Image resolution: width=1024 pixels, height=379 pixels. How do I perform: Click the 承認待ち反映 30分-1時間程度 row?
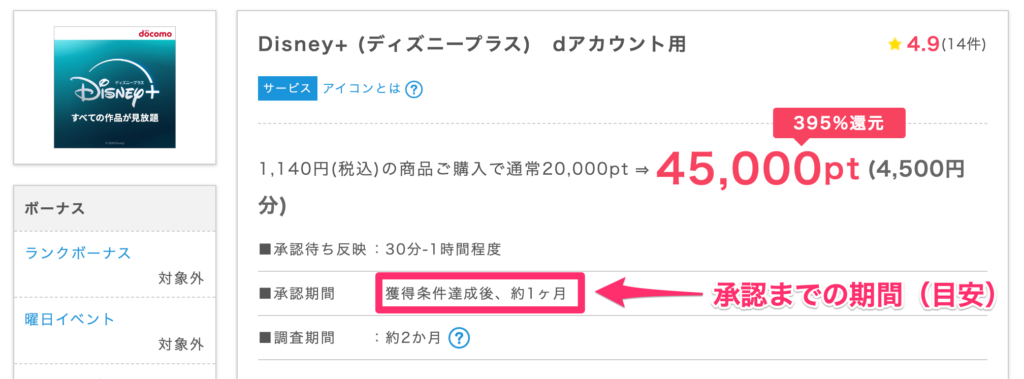[x=380, y=249]
